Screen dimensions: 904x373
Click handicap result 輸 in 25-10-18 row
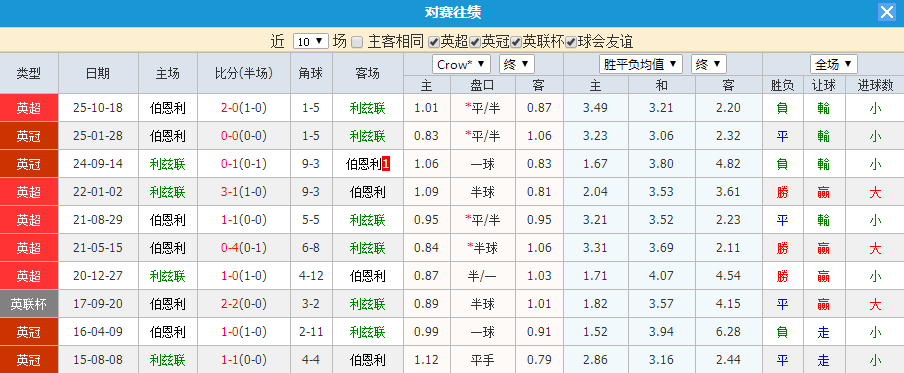tap(824, 108)
